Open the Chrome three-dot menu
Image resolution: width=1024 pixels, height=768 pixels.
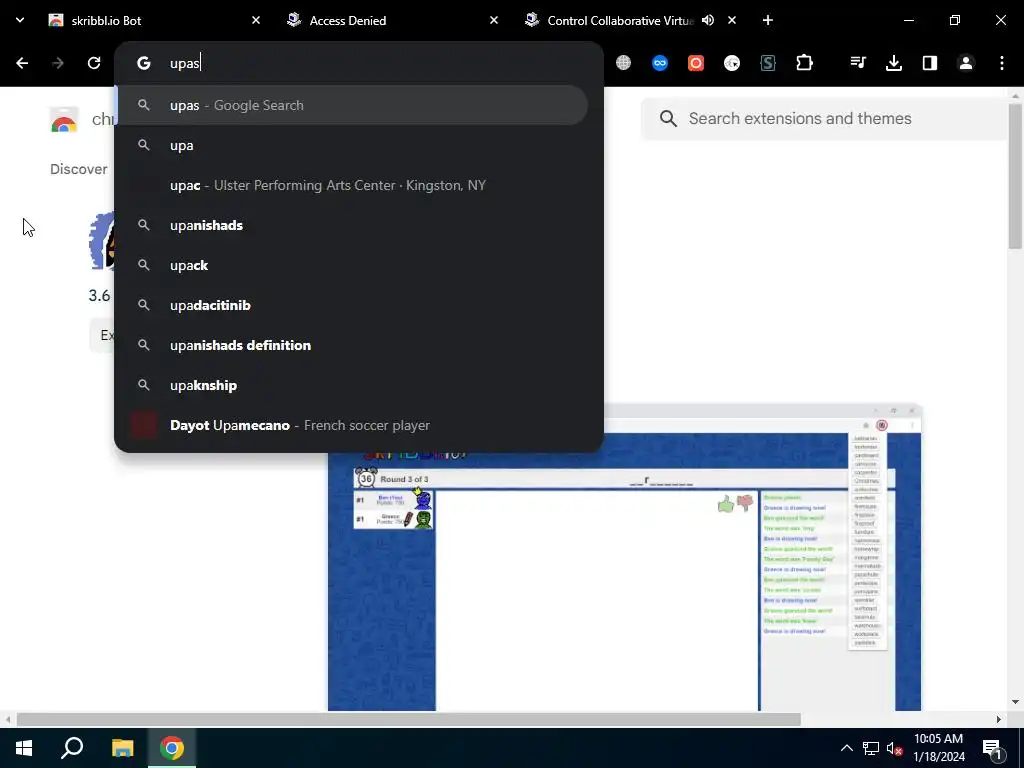click(x=1002, y=63)
